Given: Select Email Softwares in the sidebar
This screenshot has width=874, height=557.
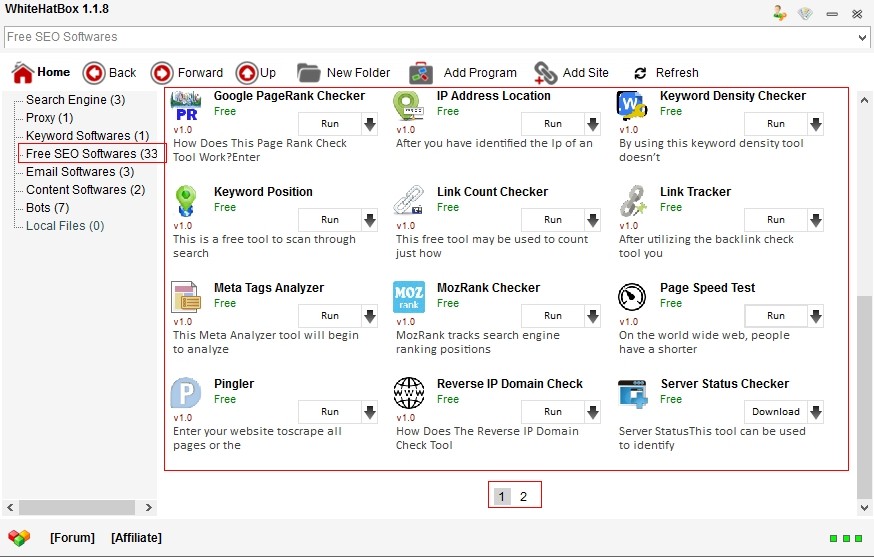Looking at the screenshot, I should pyautogui.click(x=77, y=172).
